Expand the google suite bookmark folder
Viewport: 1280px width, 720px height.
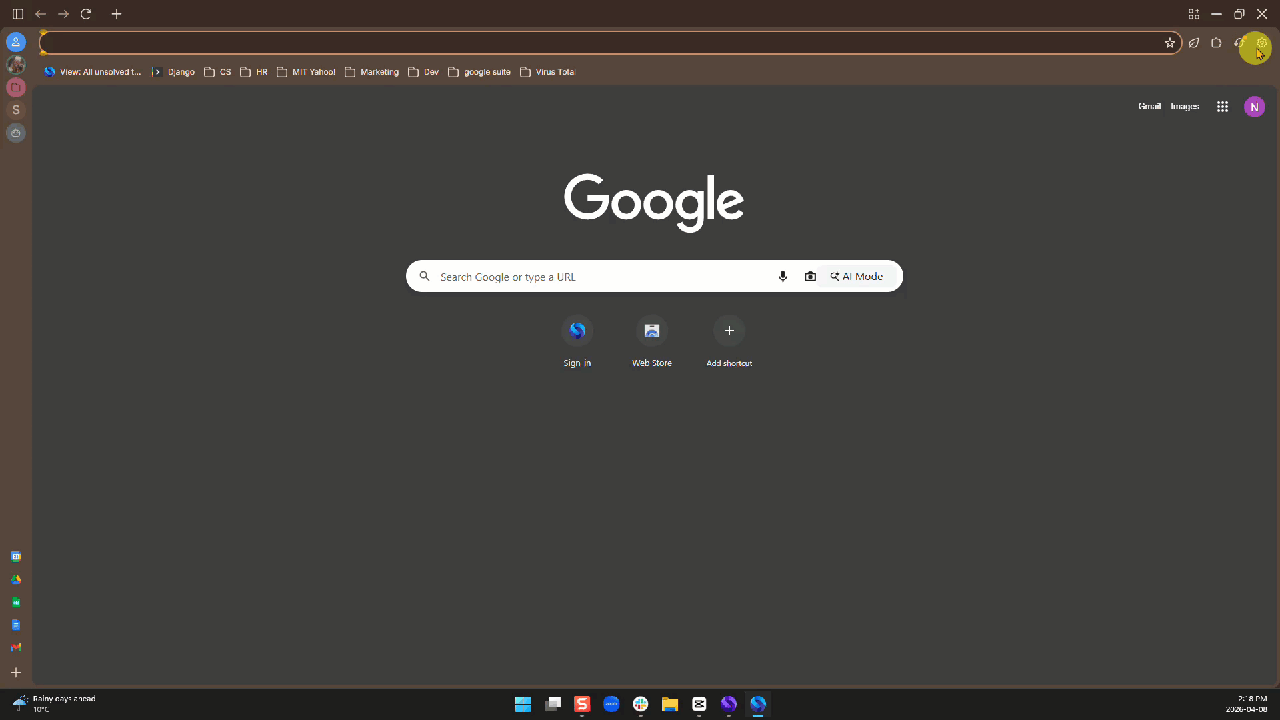click(480, 72)
